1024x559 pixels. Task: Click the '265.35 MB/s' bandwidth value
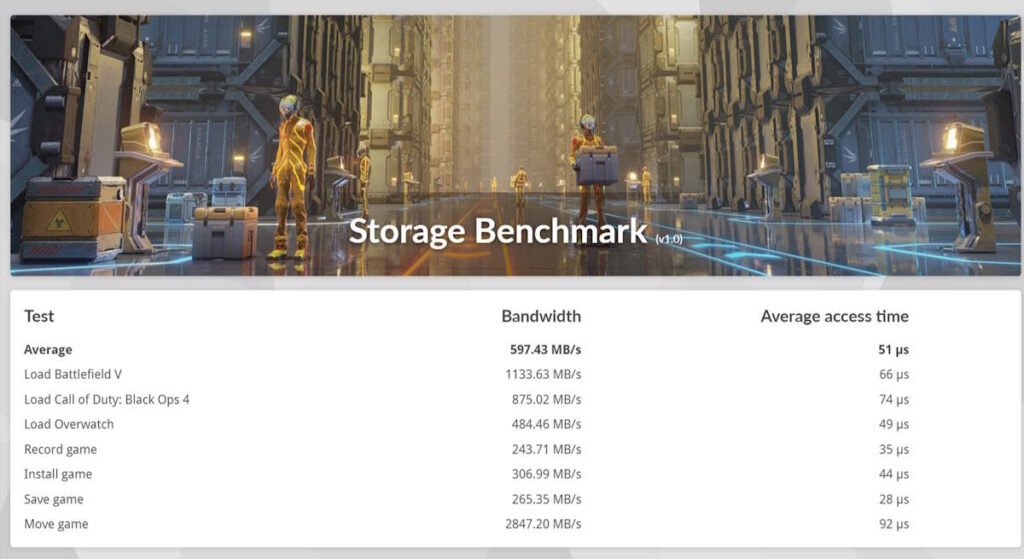(x=546, y=499)
